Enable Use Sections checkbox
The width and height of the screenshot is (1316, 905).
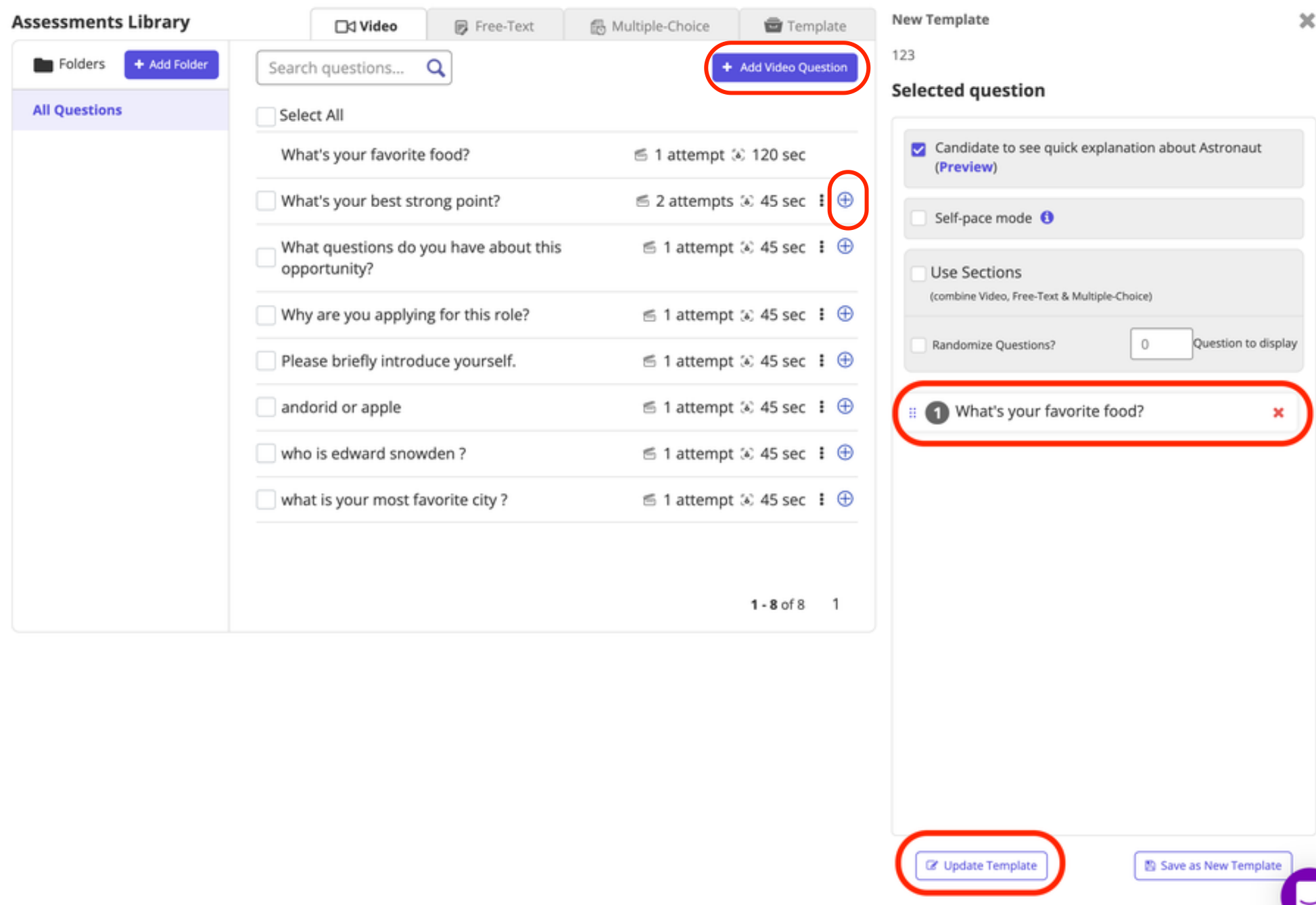[918, 273]
